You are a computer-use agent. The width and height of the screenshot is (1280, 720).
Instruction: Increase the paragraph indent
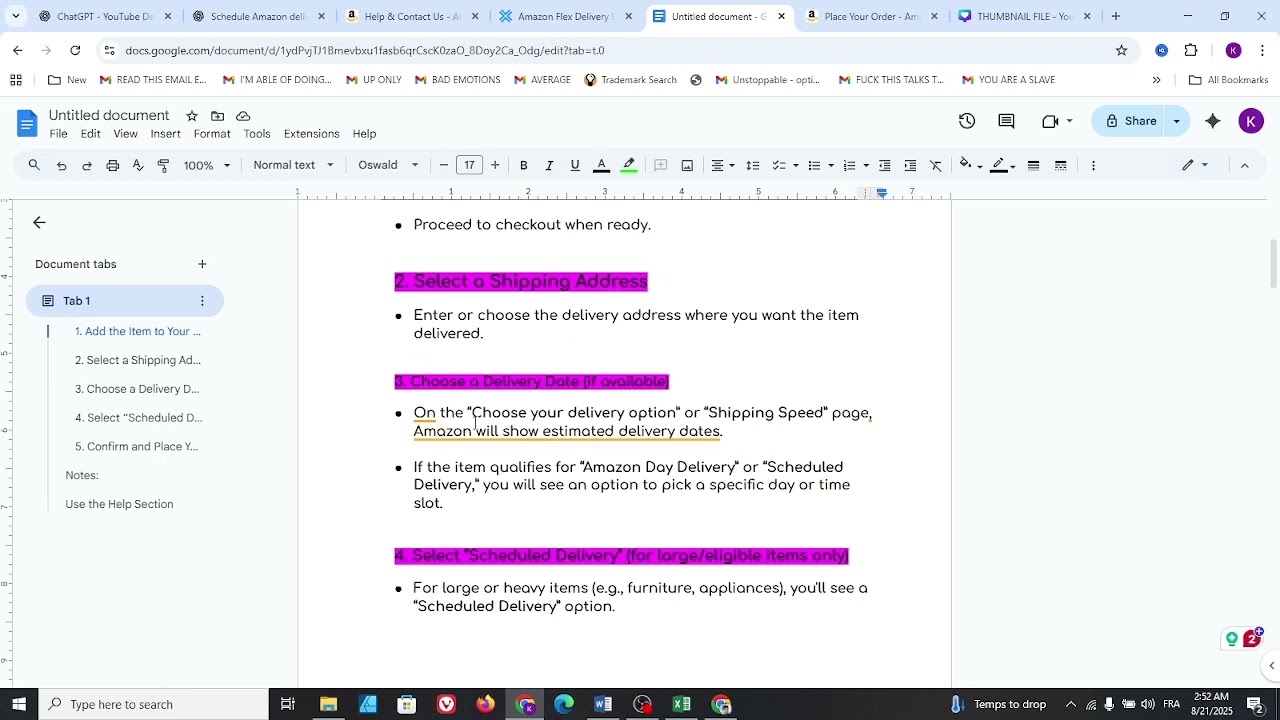pyautogui.click(x=910, y=165)
